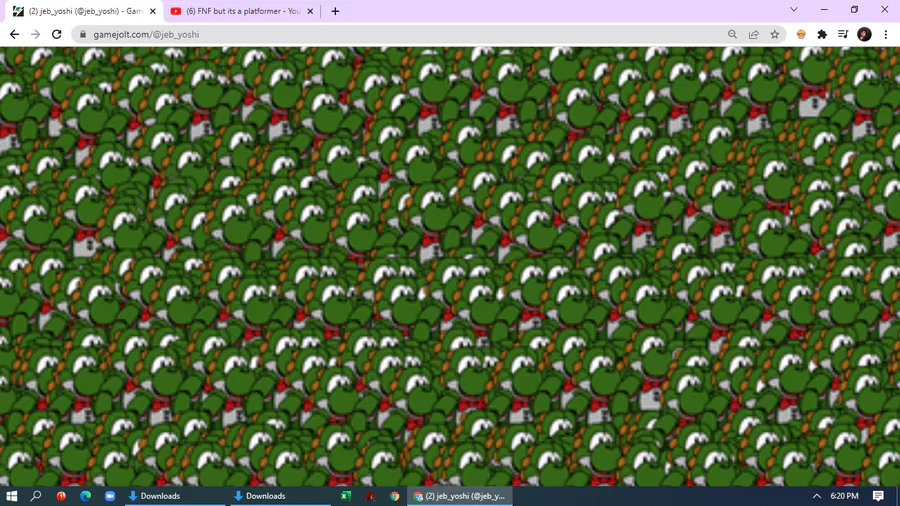Viewport: 900px width, 506px height.
Task: Bookmark this page with the star icon
Action: point(775,34)
